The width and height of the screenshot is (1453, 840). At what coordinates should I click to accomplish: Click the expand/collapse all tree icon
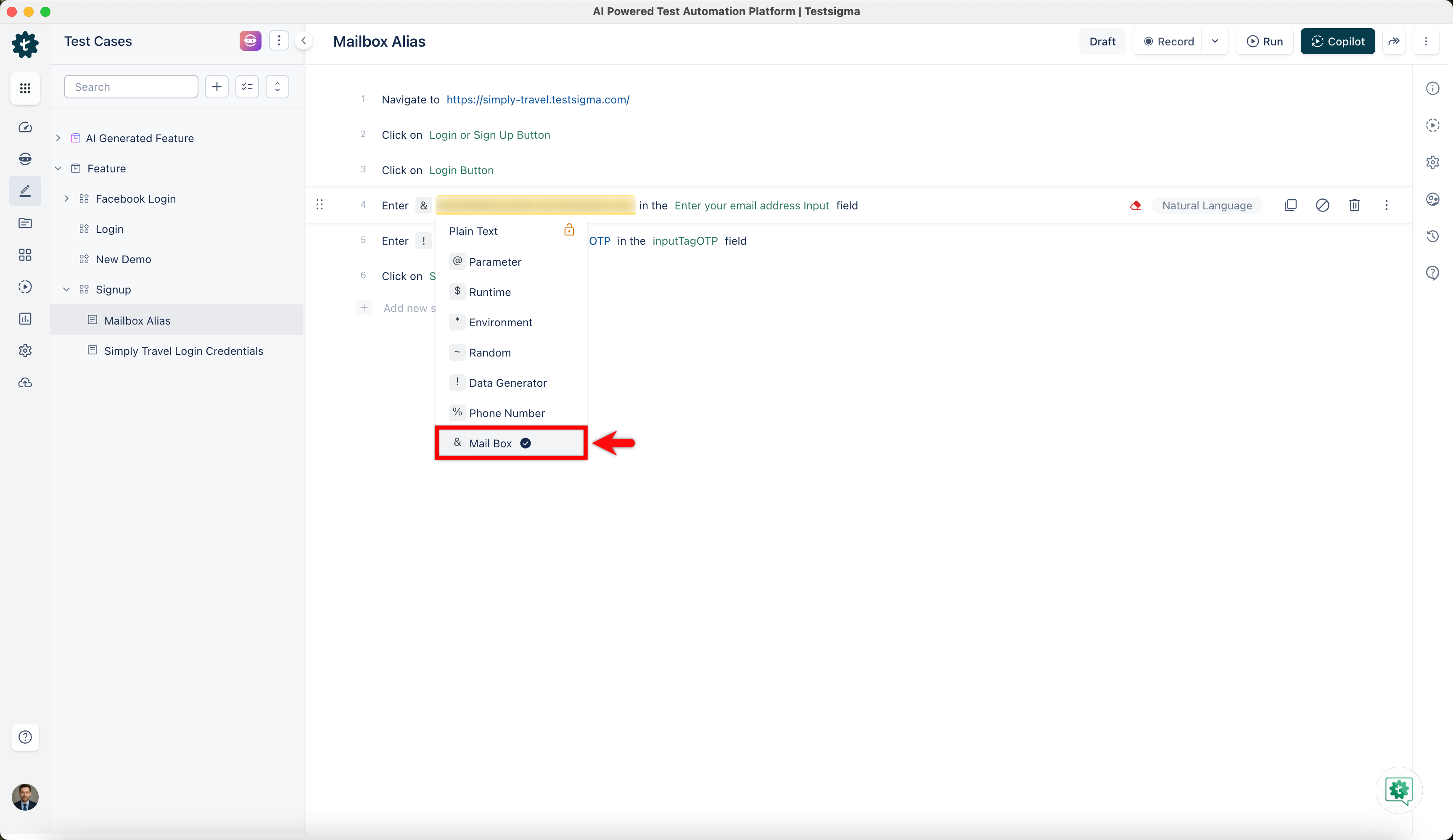(277, 87)
